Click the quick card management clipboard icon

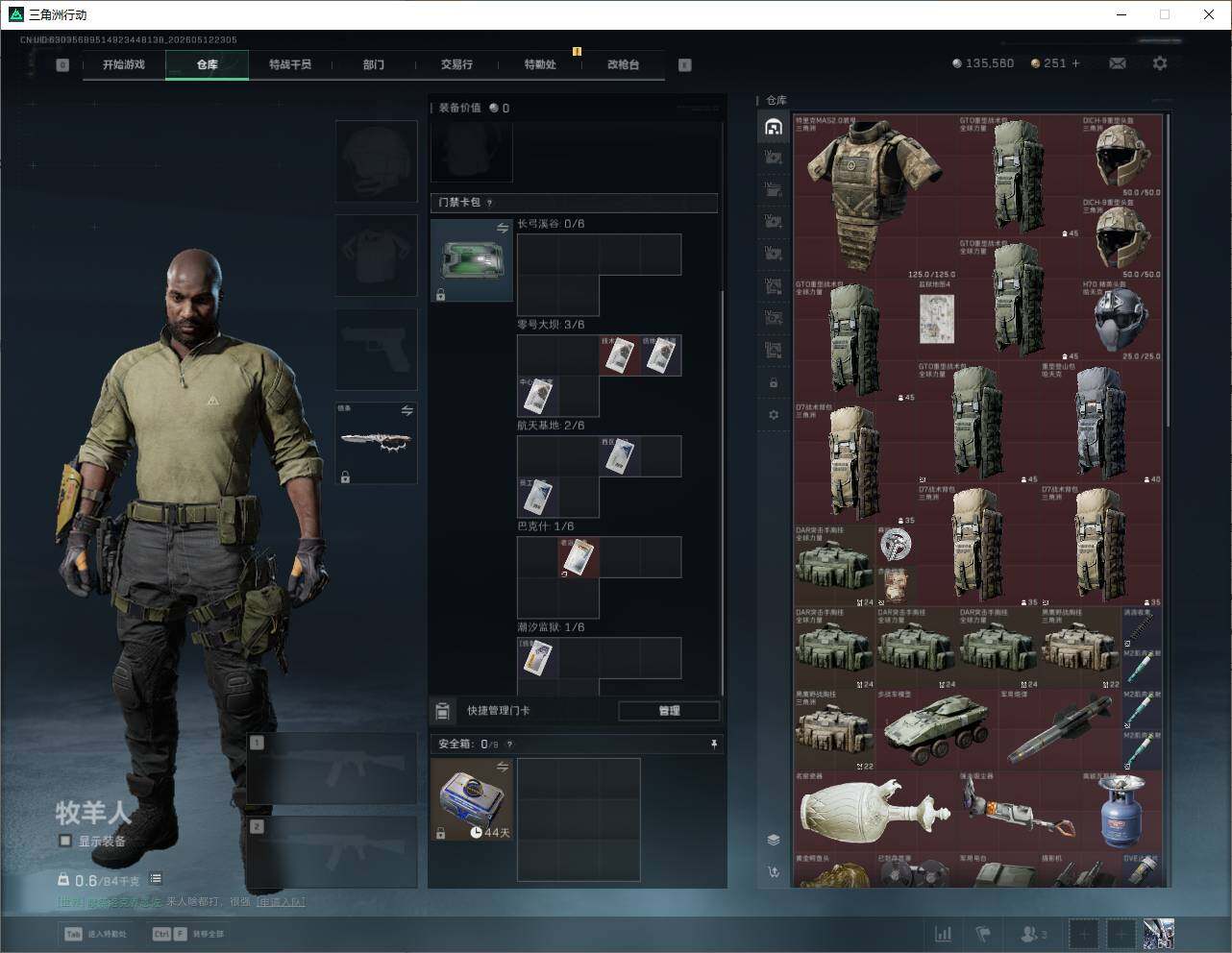click(443, 711)
